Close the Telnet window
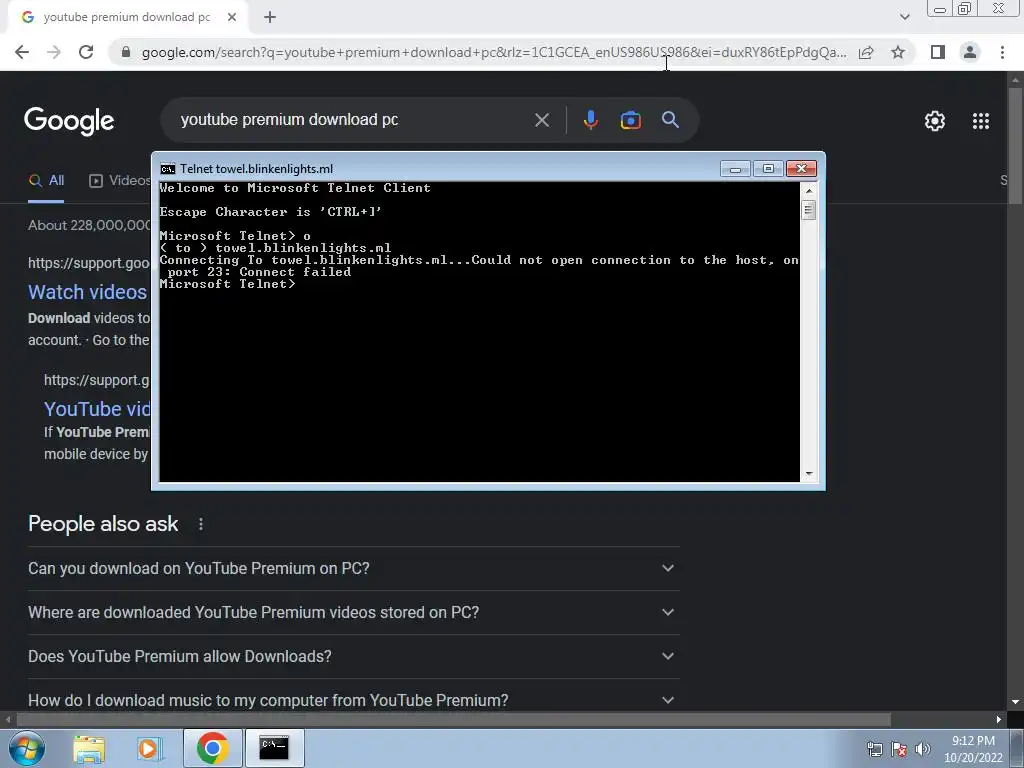Image resolution: width=1024 pixels, height=768 pixels. point(801,169)
